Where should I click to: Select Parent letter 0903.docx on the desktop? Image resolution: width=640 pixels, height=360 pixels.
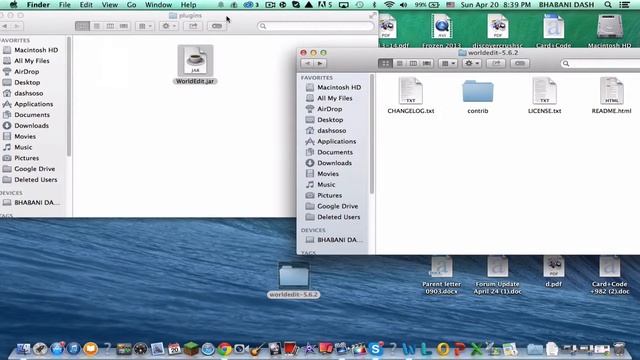[441, 275]
